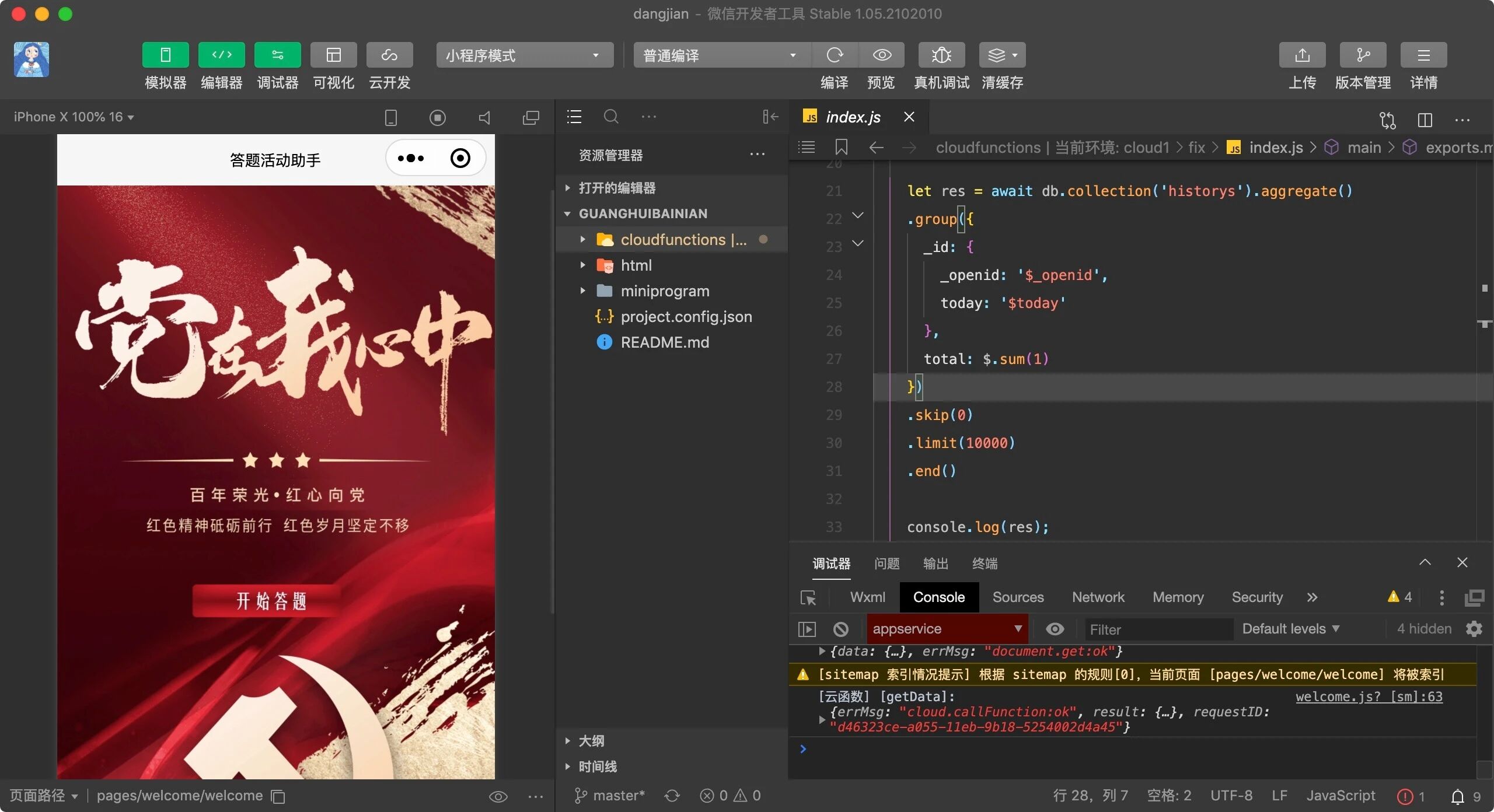Open the cloud development icon
Image resolution: width=1494 pixels, height=812 pixels.
tap(389, 55)
